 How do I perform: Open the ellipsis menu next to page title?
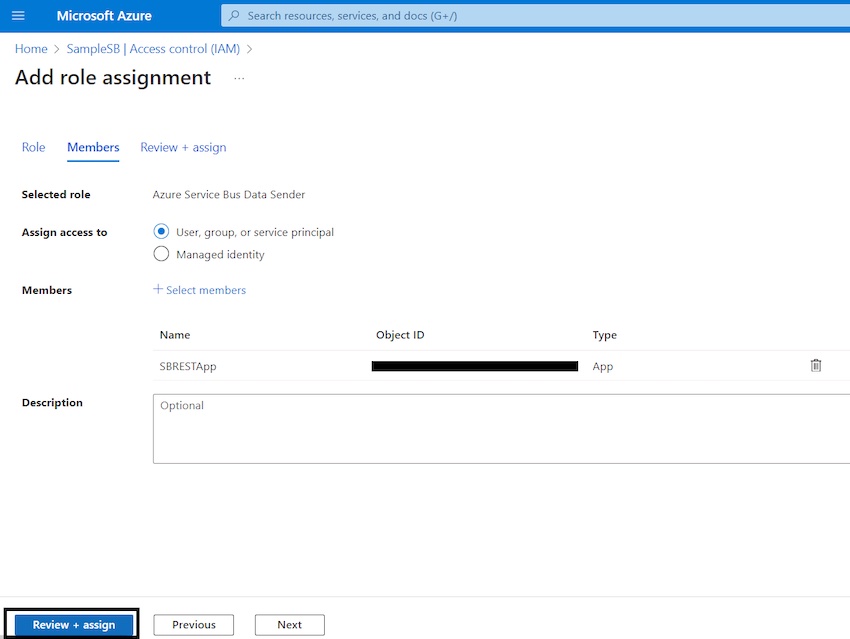point(238,77)
